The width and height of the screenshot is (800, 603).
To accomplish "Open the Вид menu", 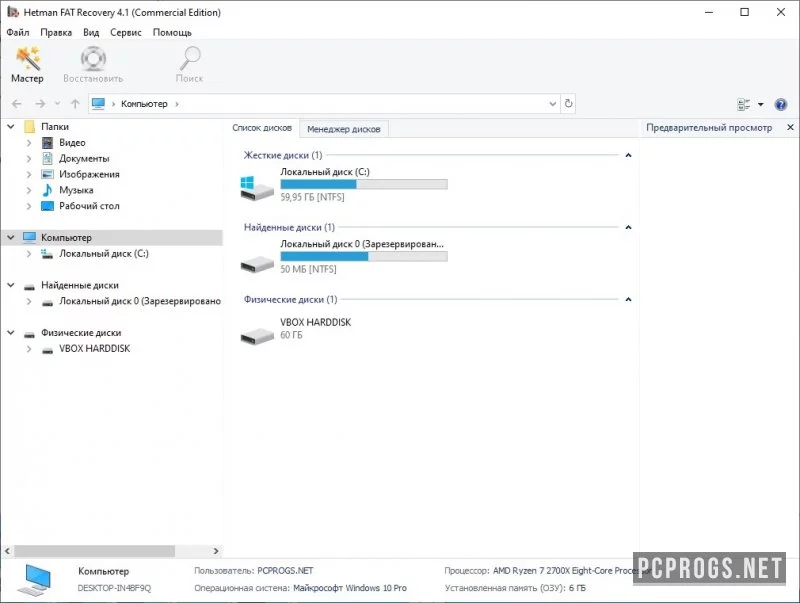I will (91, 32).
